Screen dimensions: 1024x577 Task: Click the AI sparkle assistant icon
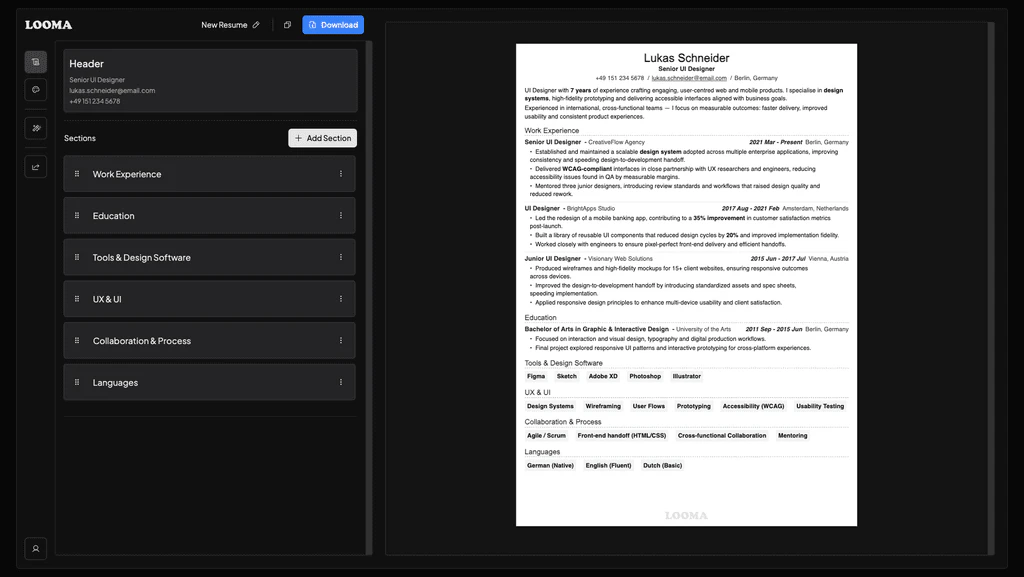[35, 128]
